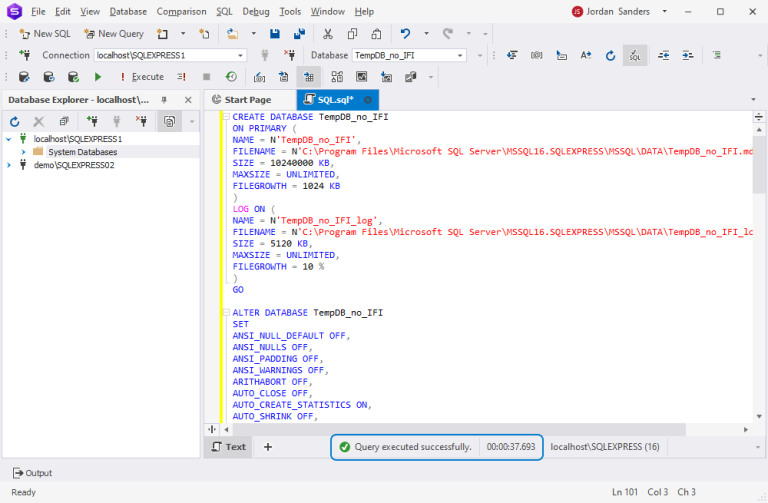768x503 pixels.
Task: Open the Database combo box
Action: click(408, 55)
